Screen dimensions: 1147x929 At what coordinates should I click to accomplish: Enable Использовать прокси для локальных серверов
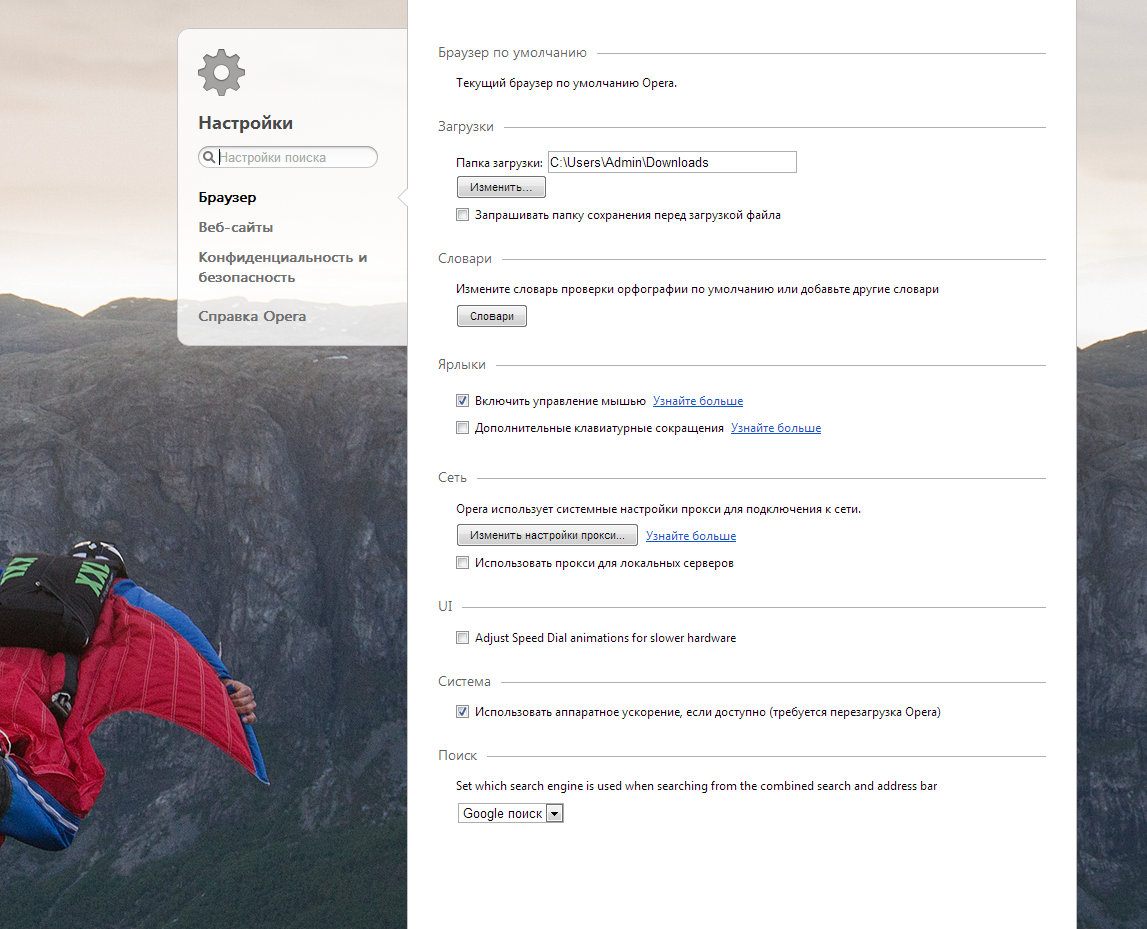tap(462, 563)
